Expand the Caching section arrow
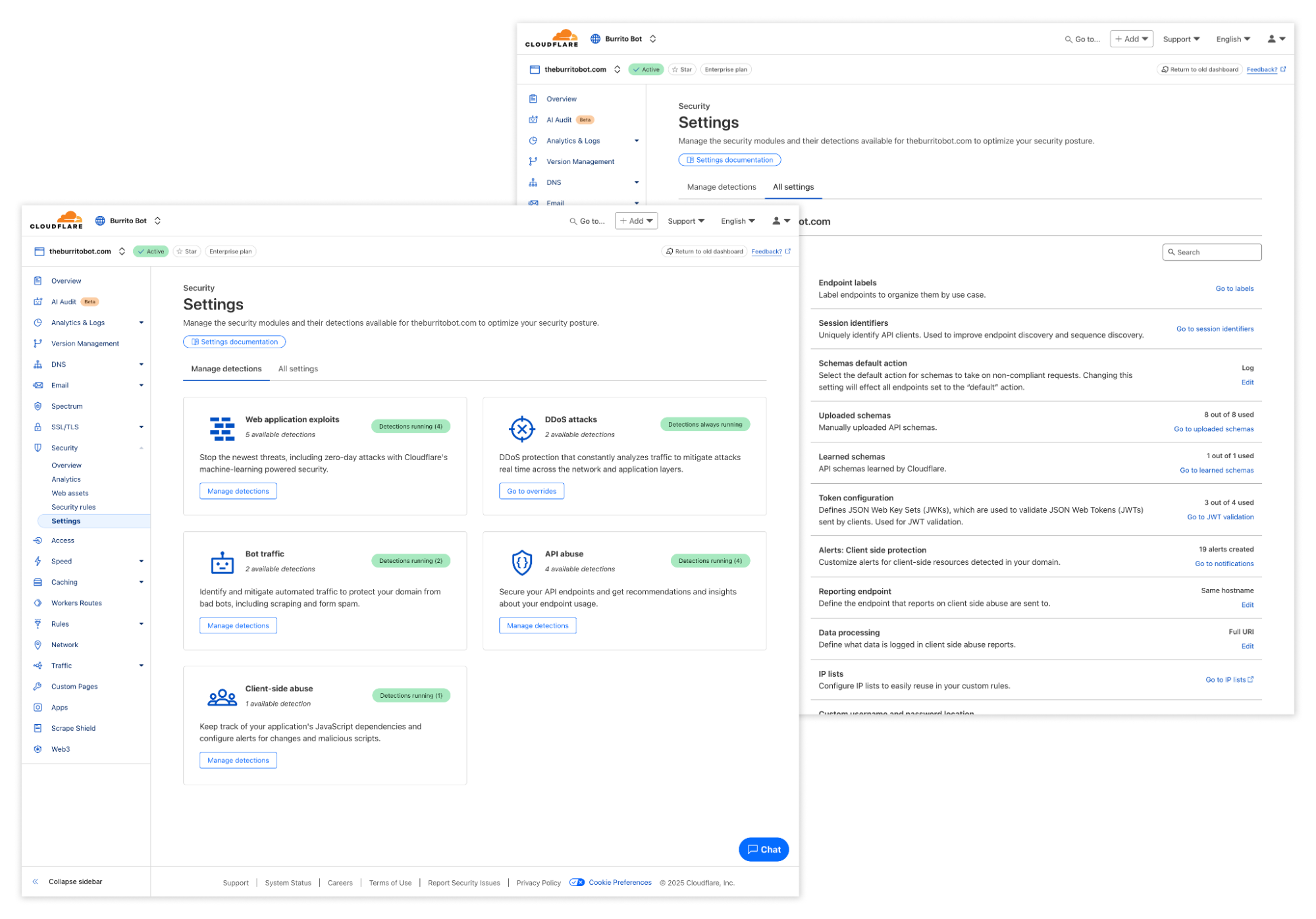 coord(141,582)
